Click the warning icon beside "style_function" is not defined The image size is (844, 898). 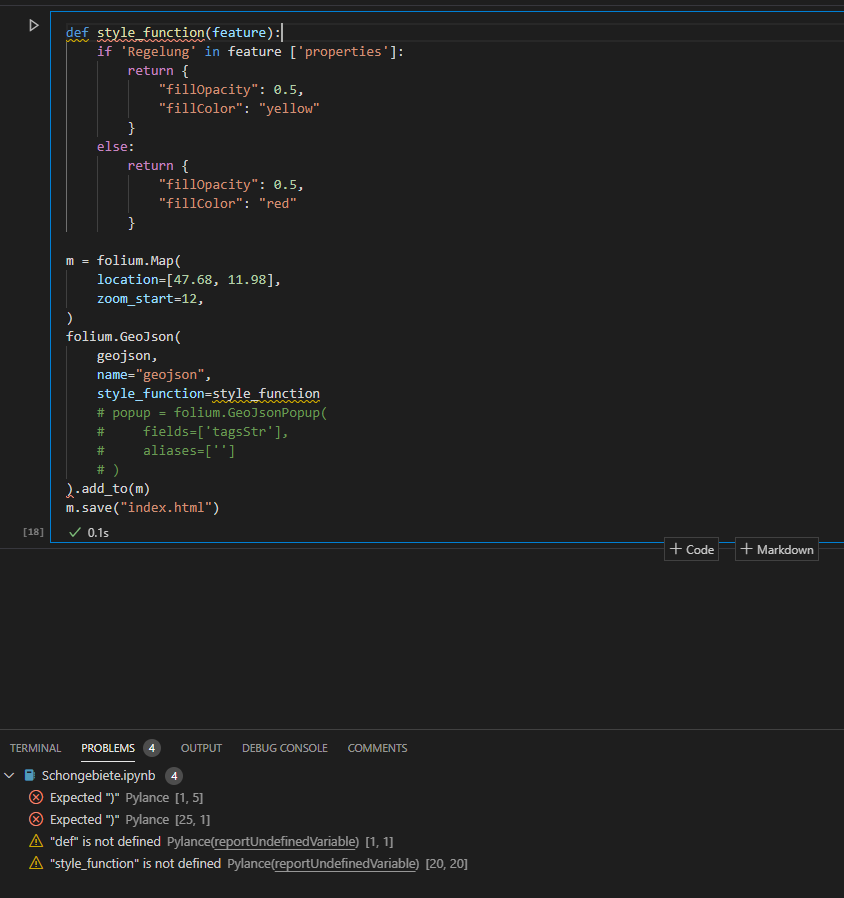click(37, 863)
